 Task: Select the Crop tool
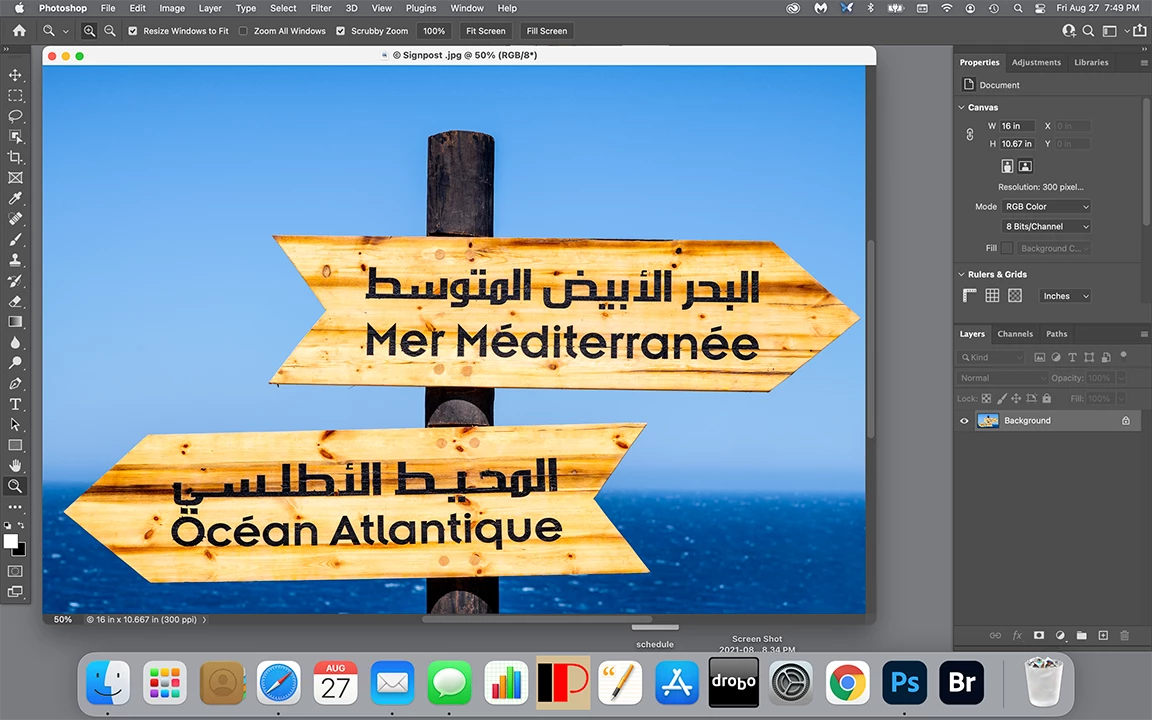[15, 157]
